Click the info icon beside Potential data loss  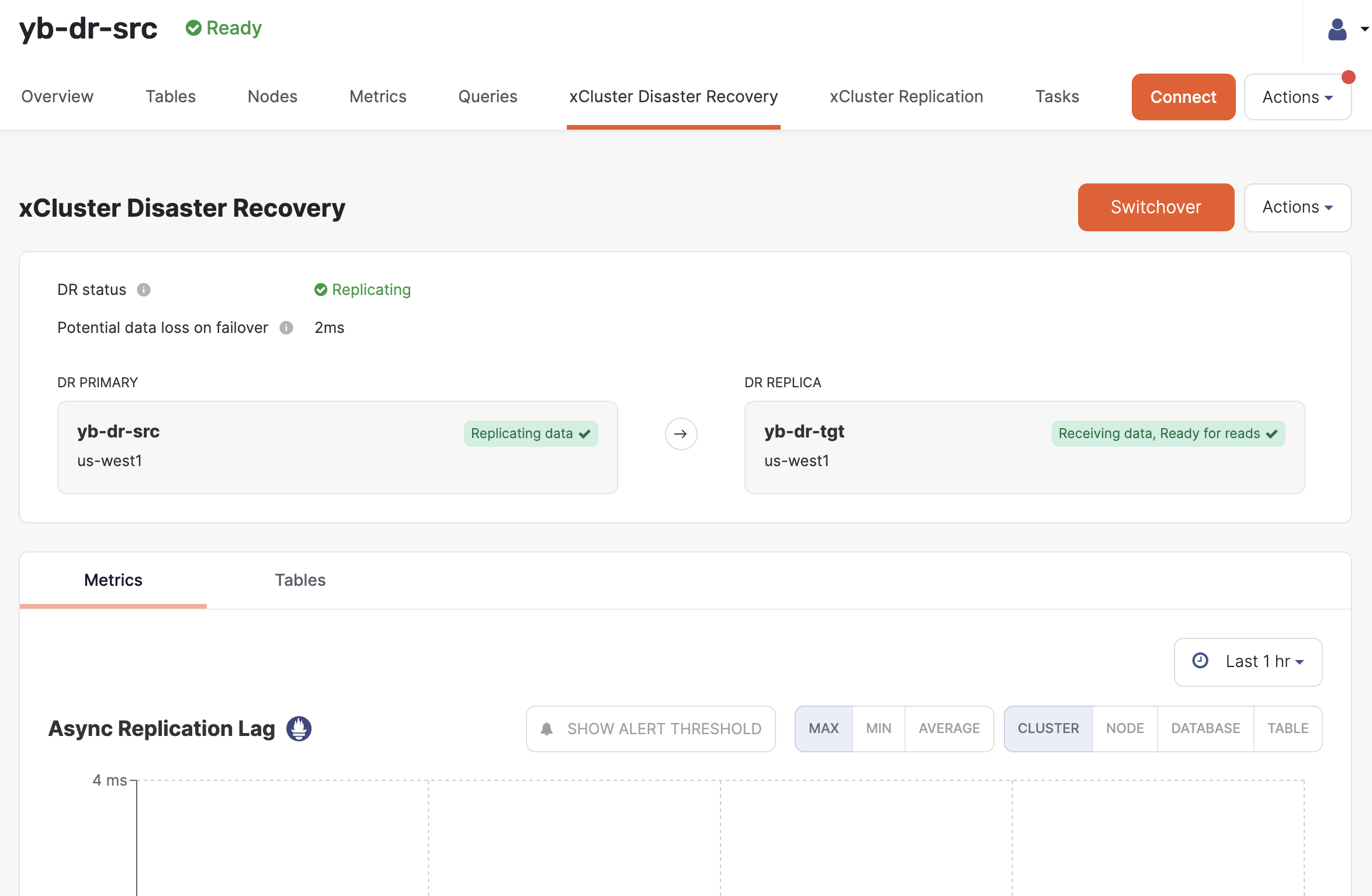pos(286,328)
